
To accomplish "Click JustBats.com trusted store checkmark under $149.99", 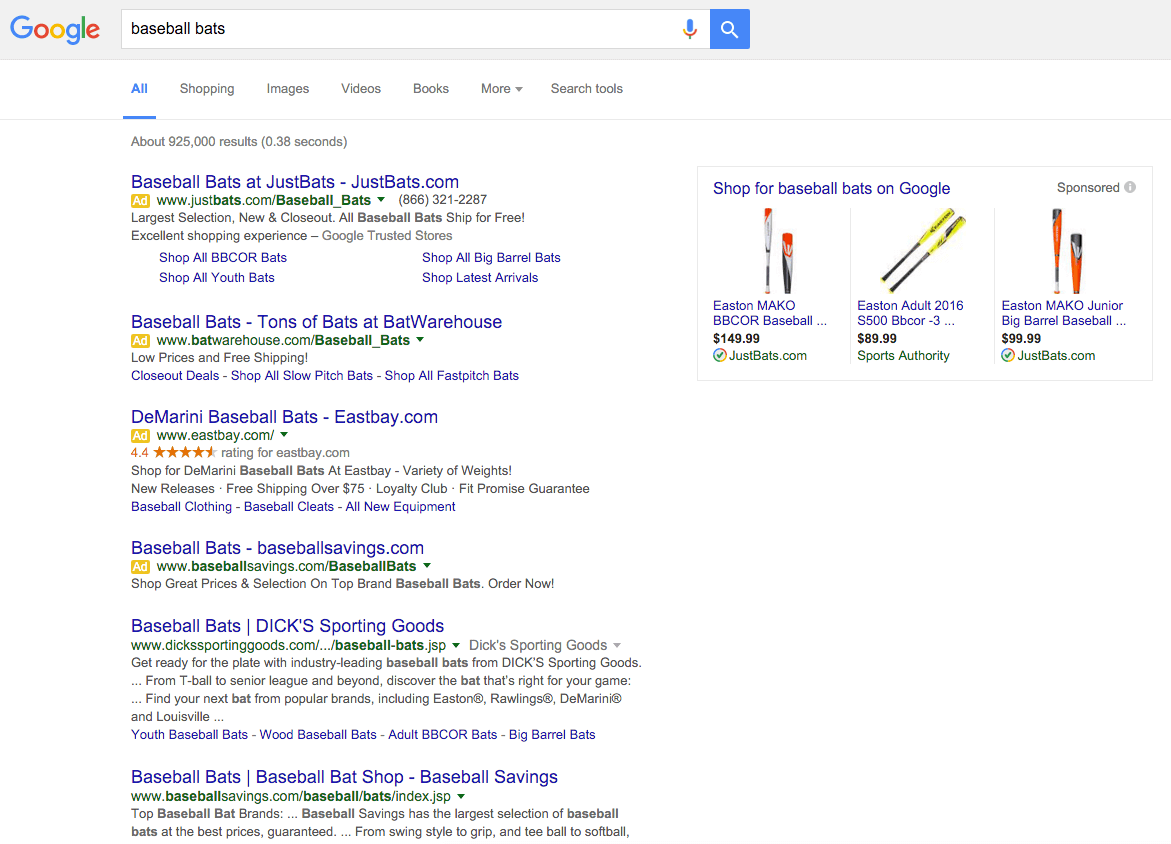I will (719, 356).
